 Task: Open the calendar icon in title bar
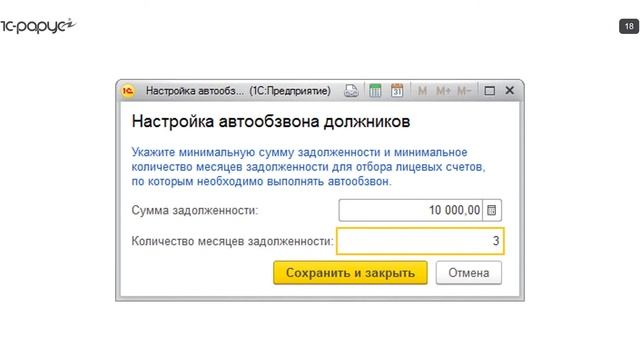click(x=397, y=91)
